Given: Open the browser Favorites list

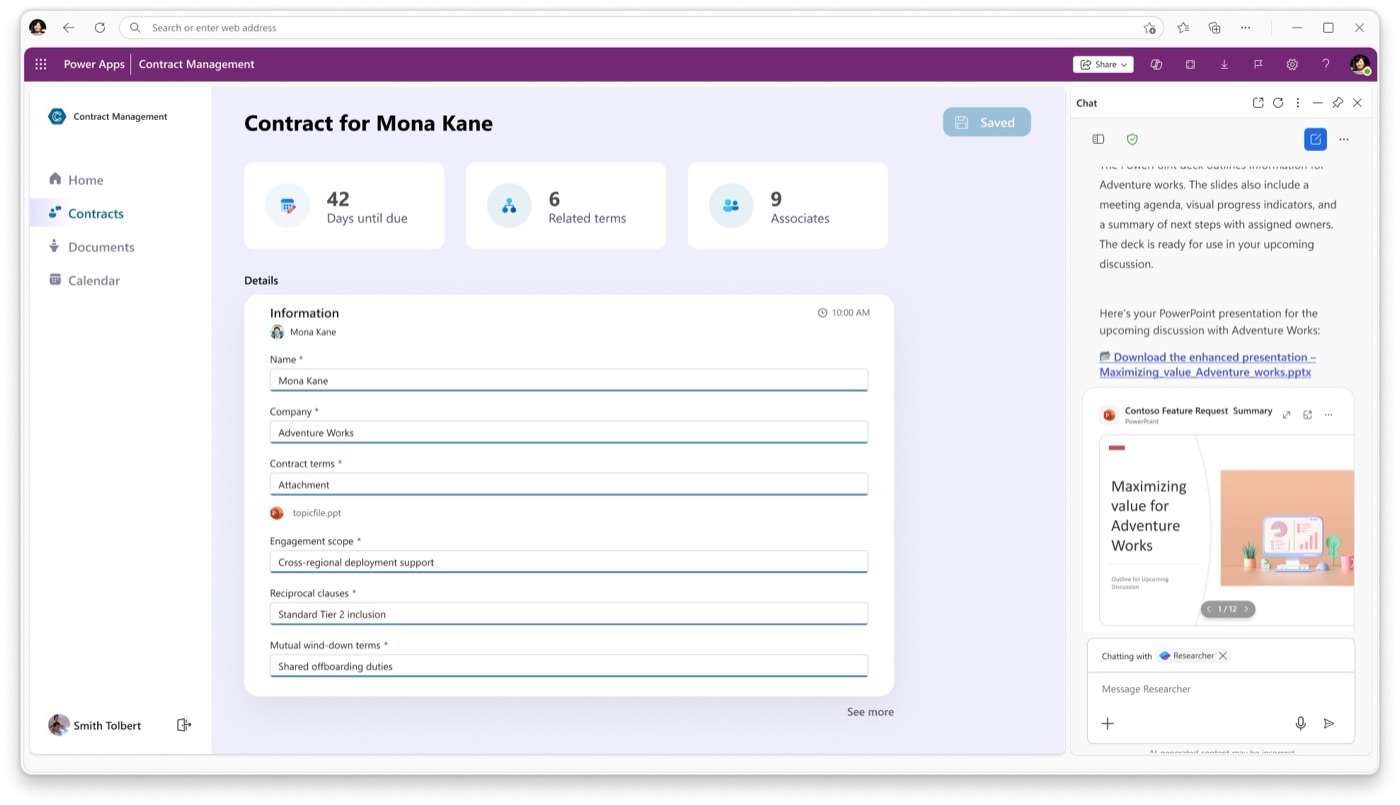Looking at the screenshot, I should (x=1183, y=28).
